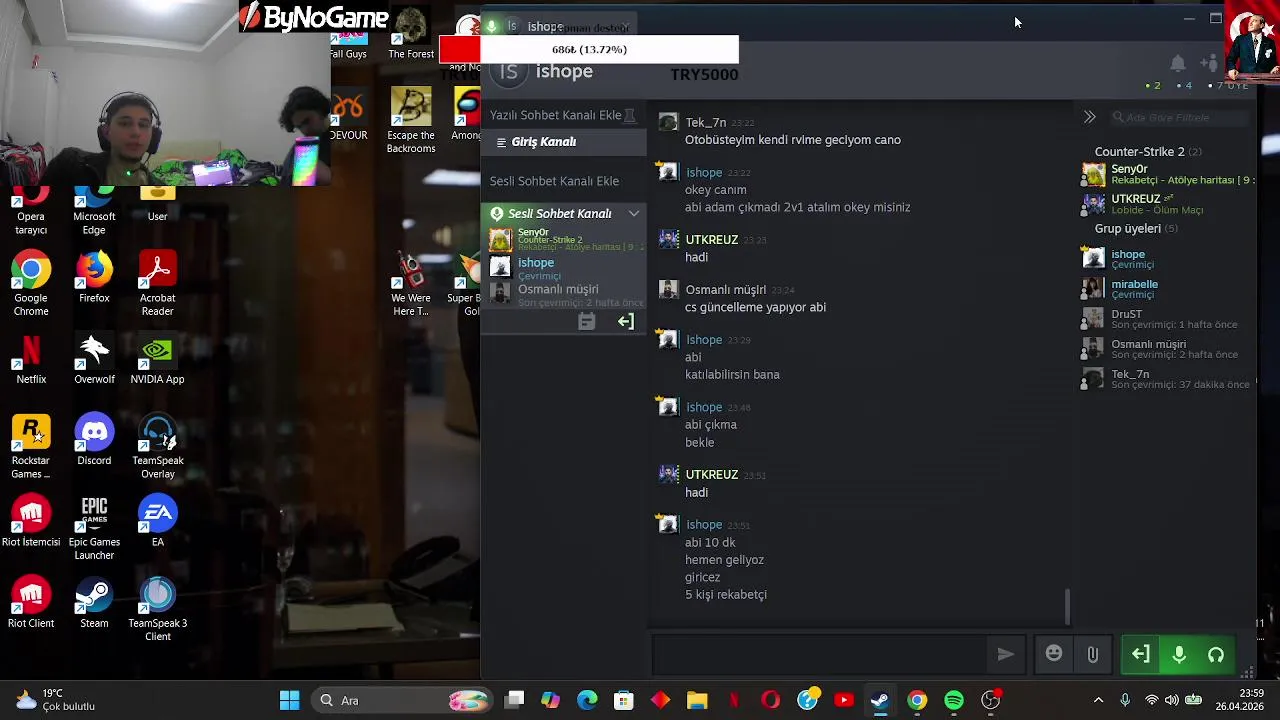Open the emoji picker

pos(1054,654)
